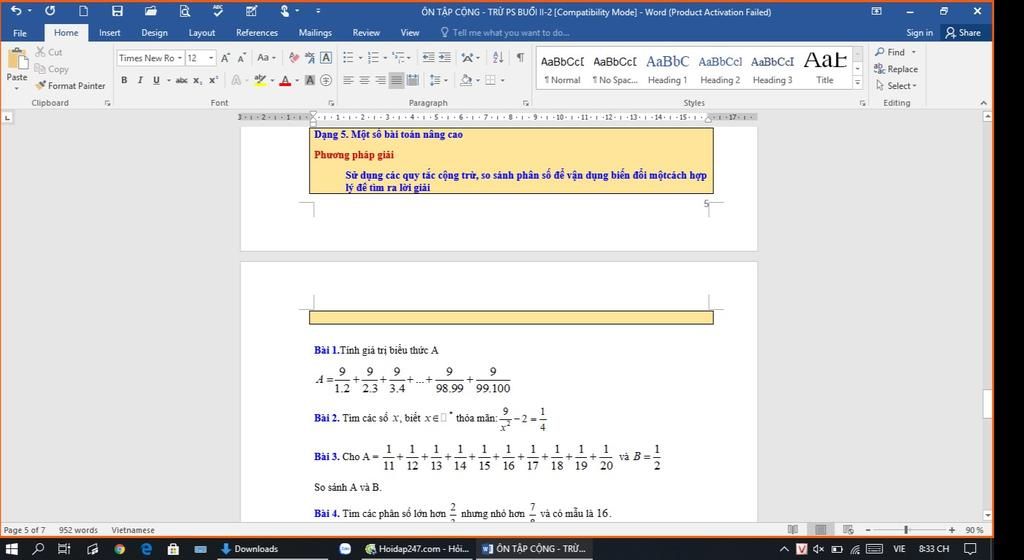The height and width of the screenshot is (560, 1024).
Task: Click the Tell me what you want to do box
Action: [x=504, y=33]
